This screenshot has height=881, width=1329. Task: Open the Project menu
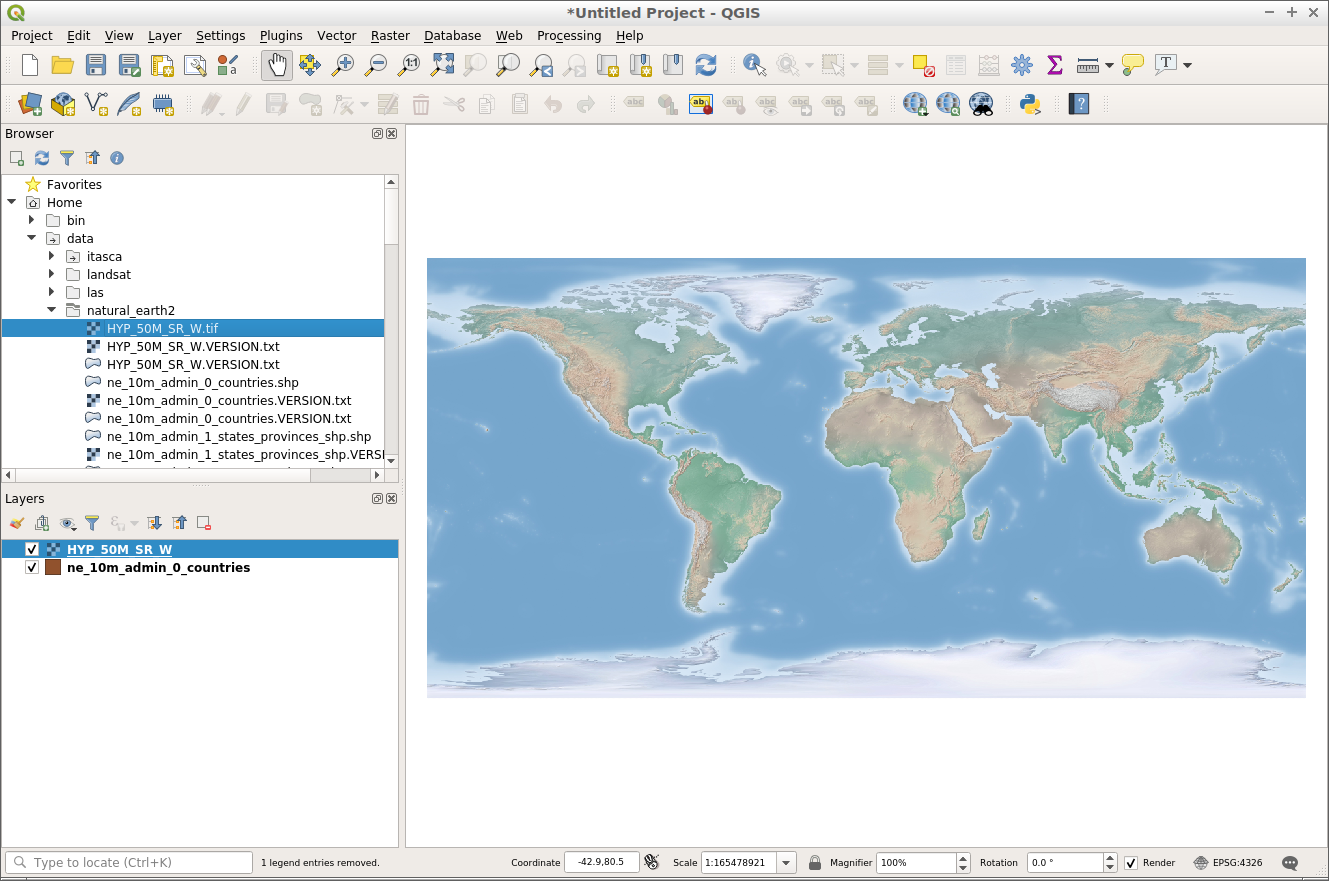[32, 35]
